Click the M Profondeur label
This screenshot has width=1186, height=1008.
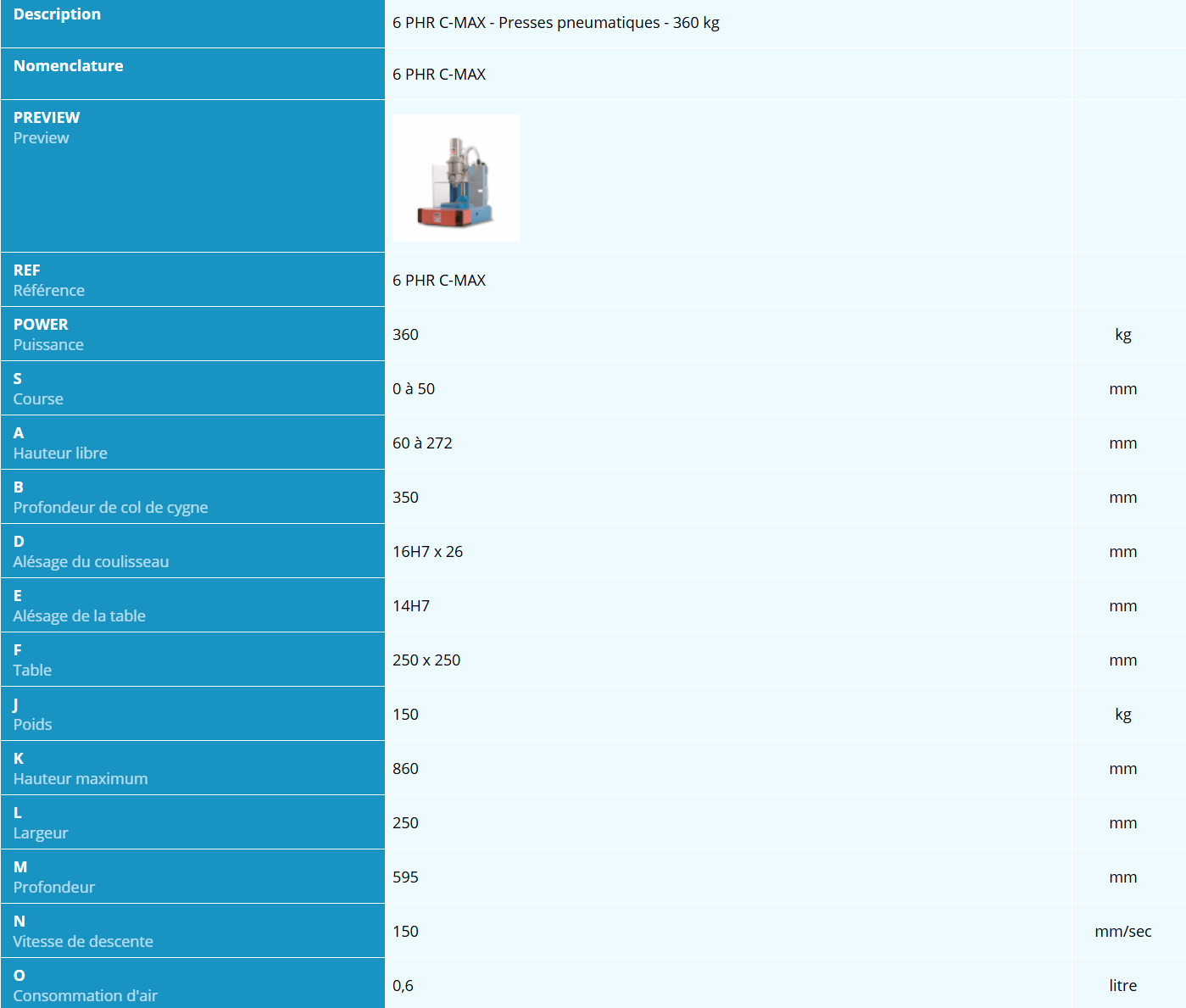click(54, 877)
